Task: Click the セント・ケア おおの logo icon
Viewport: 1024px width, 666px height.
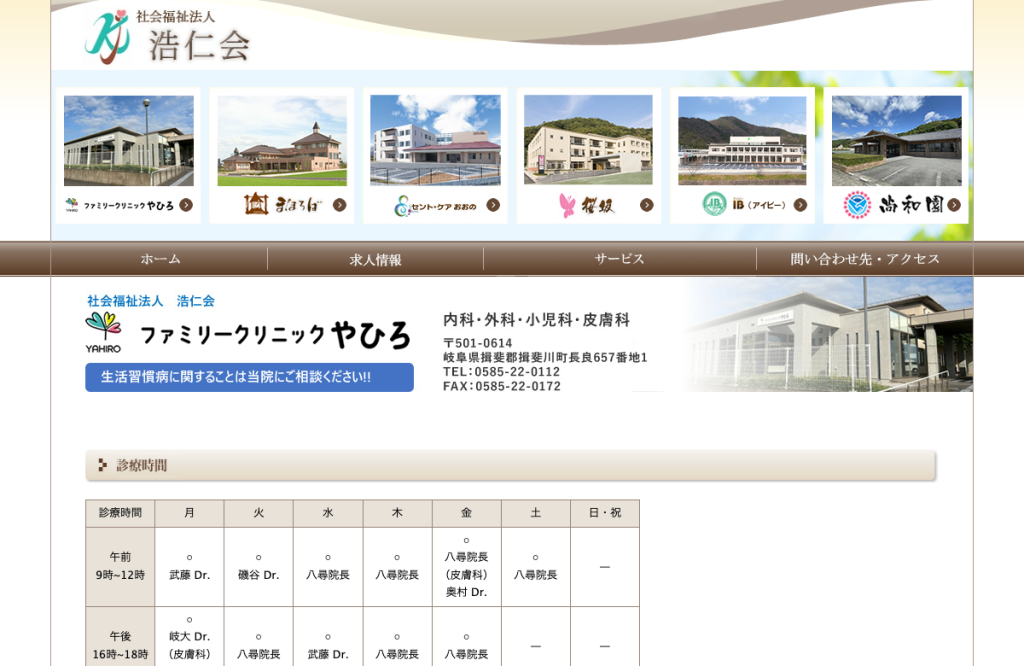Action: [402, 206]
